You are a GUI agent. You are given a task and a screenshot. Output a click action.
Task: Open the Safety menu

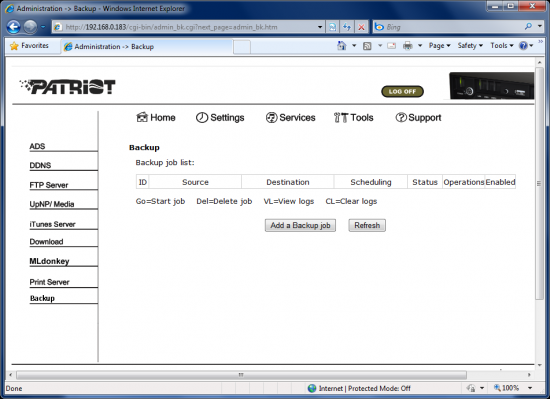click(470, 46)
